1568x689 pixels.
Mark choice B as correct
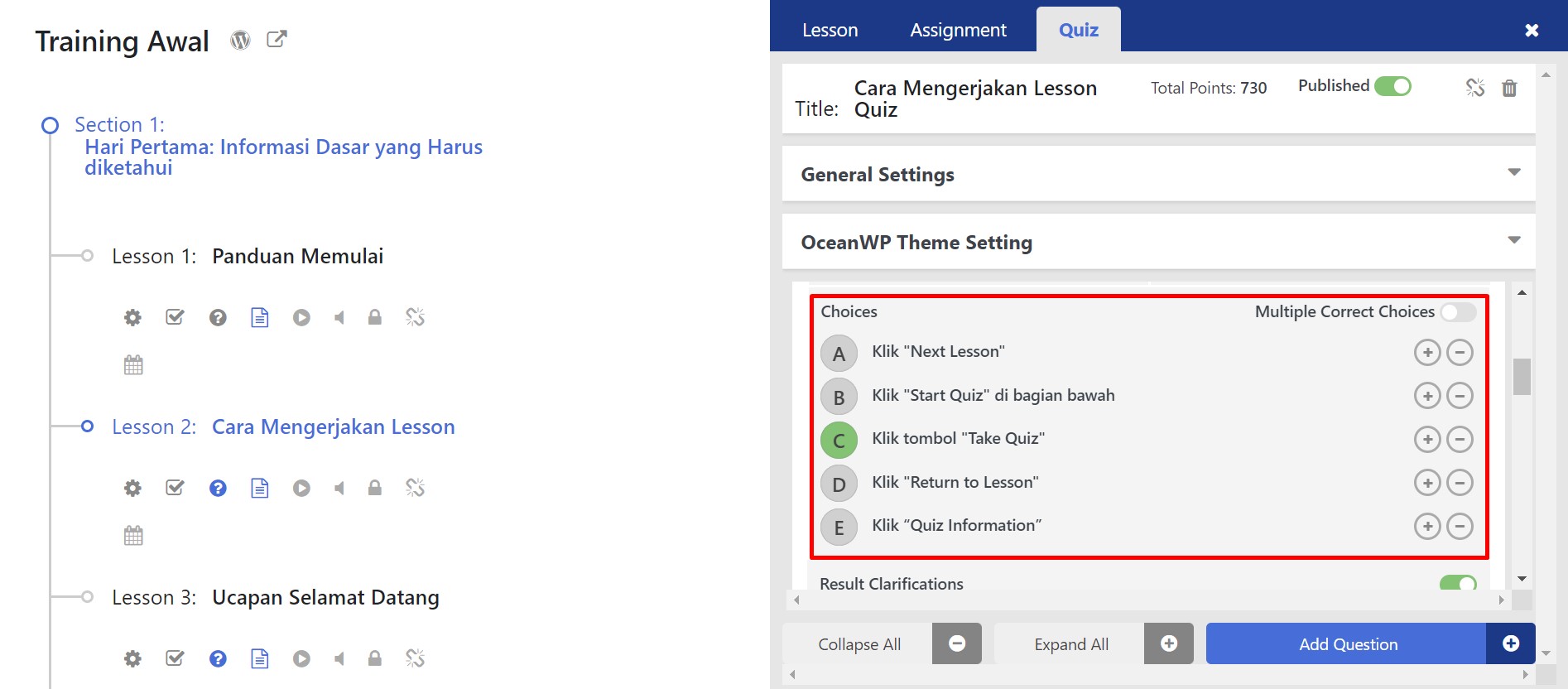[839, 397]
